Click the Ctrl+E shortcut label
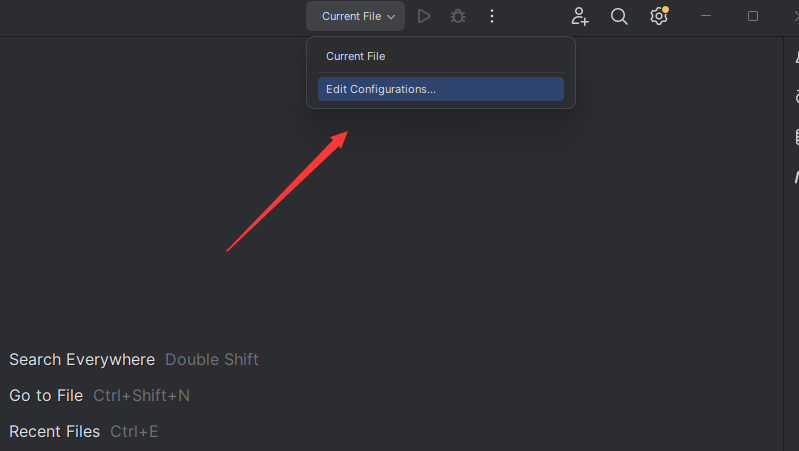Viewport: 799px width, 451px height. click(134, 431)
